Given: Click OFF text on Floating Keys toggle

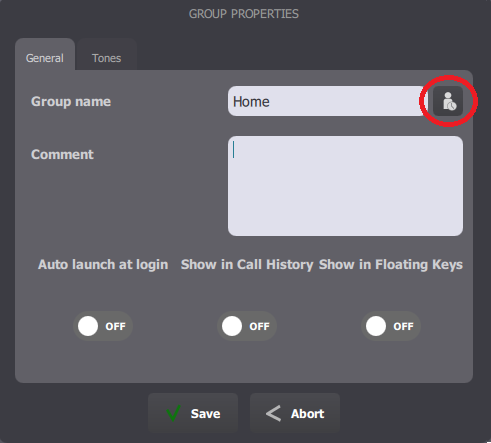Looking at the screenshot, I should (403, 326).
